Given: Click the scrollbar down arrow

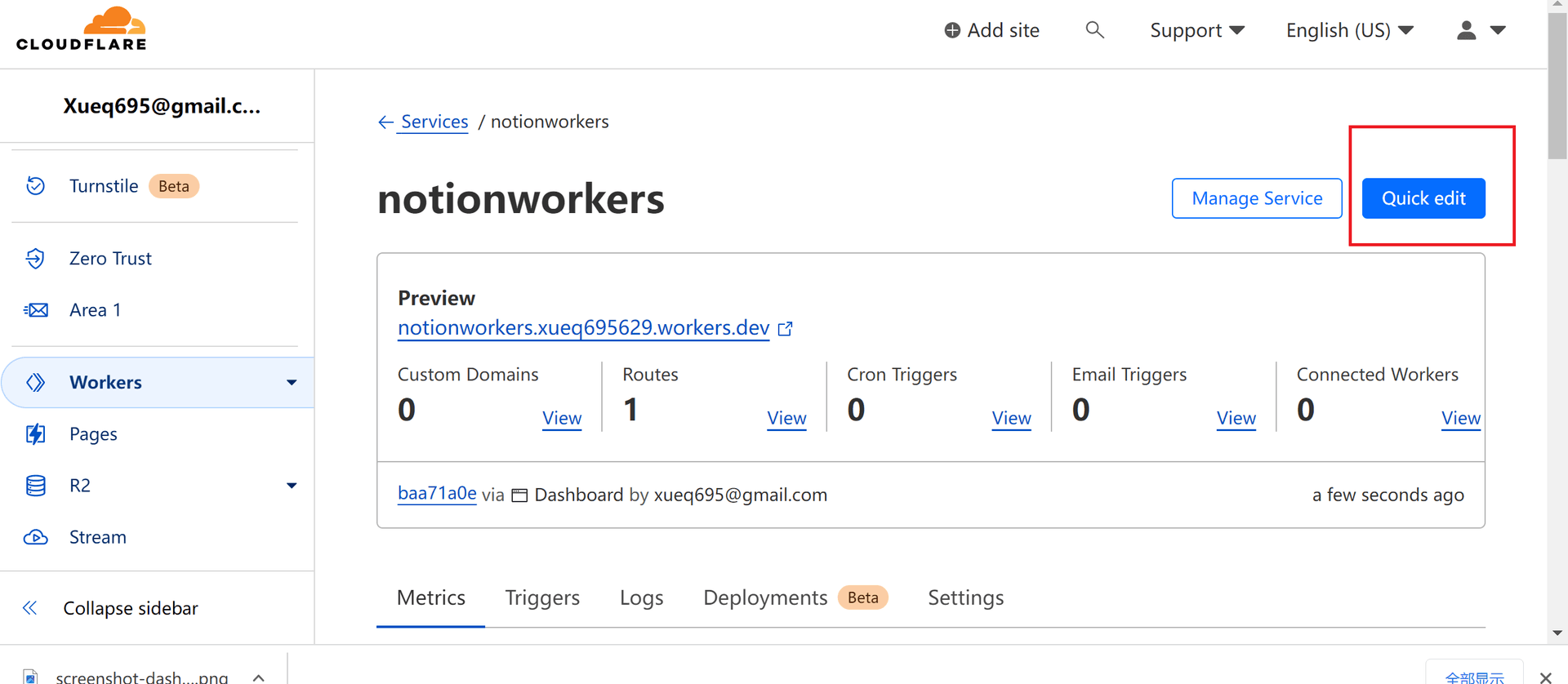Looking at the screenshot, I should (x=1557, y=633).
